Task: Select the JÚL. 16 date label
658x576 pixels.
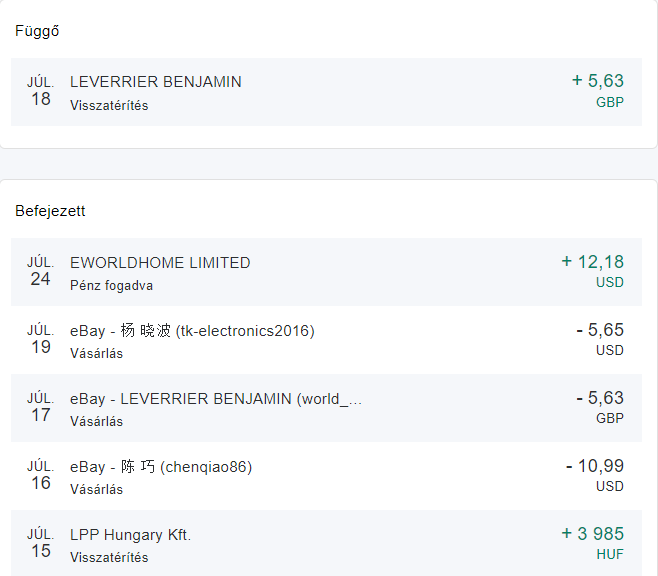Action: tap(40, 475)
